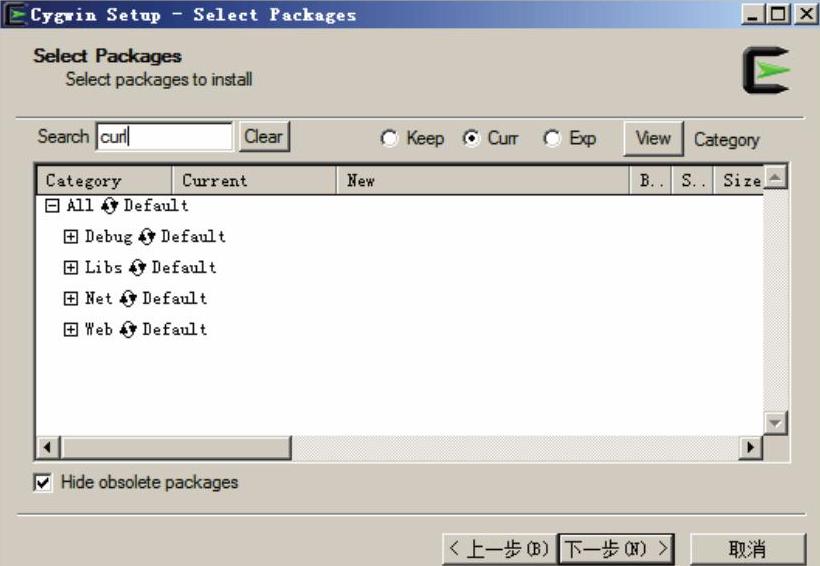Minimize the Cygwin Setup window
This screenshot has width=820, height=566.
pyautogui.click(x=753, y=14)
